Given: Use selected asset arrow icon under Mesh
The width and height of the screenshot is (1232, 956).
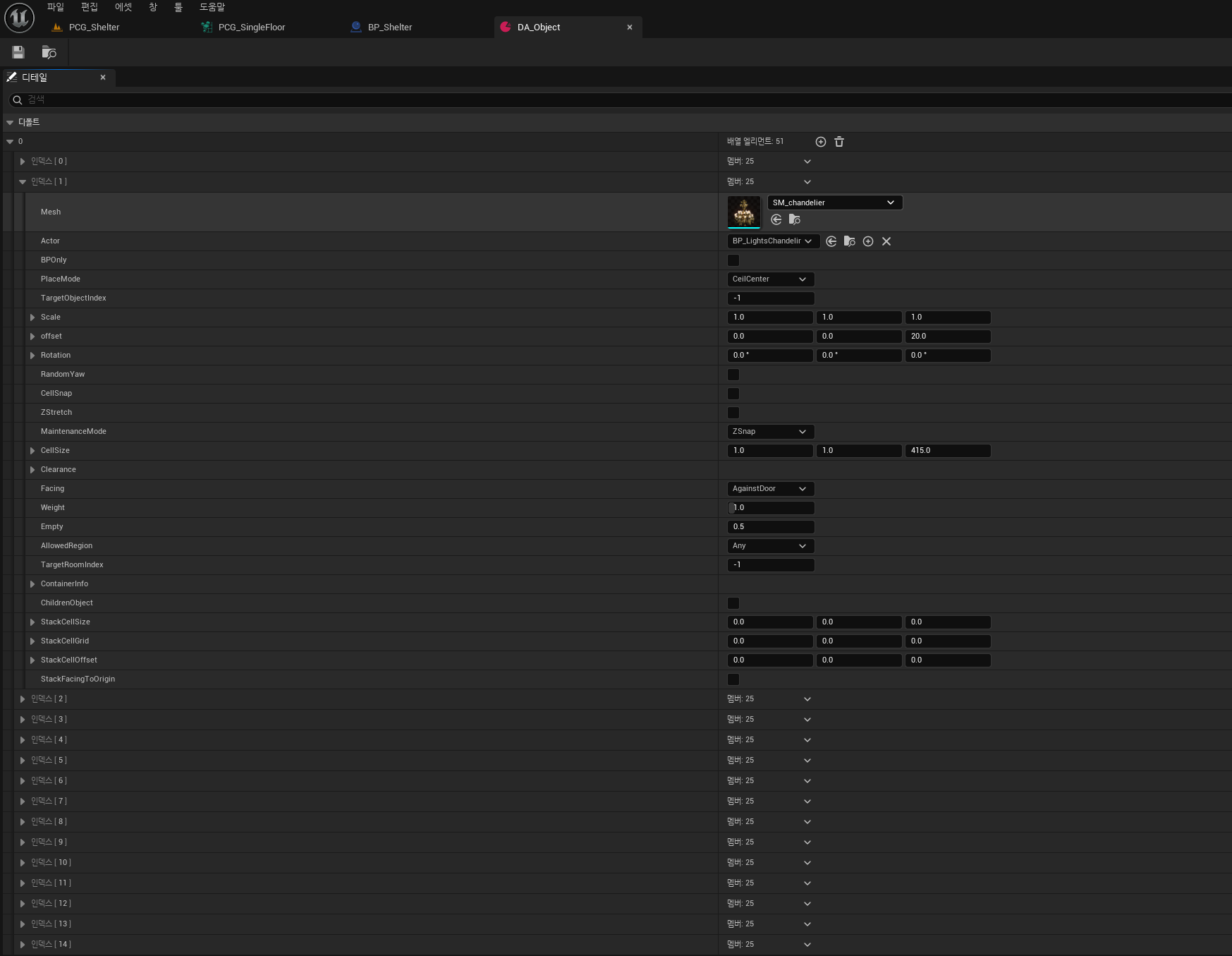Looking at the screenshot, I should click(x=776, y=220).
